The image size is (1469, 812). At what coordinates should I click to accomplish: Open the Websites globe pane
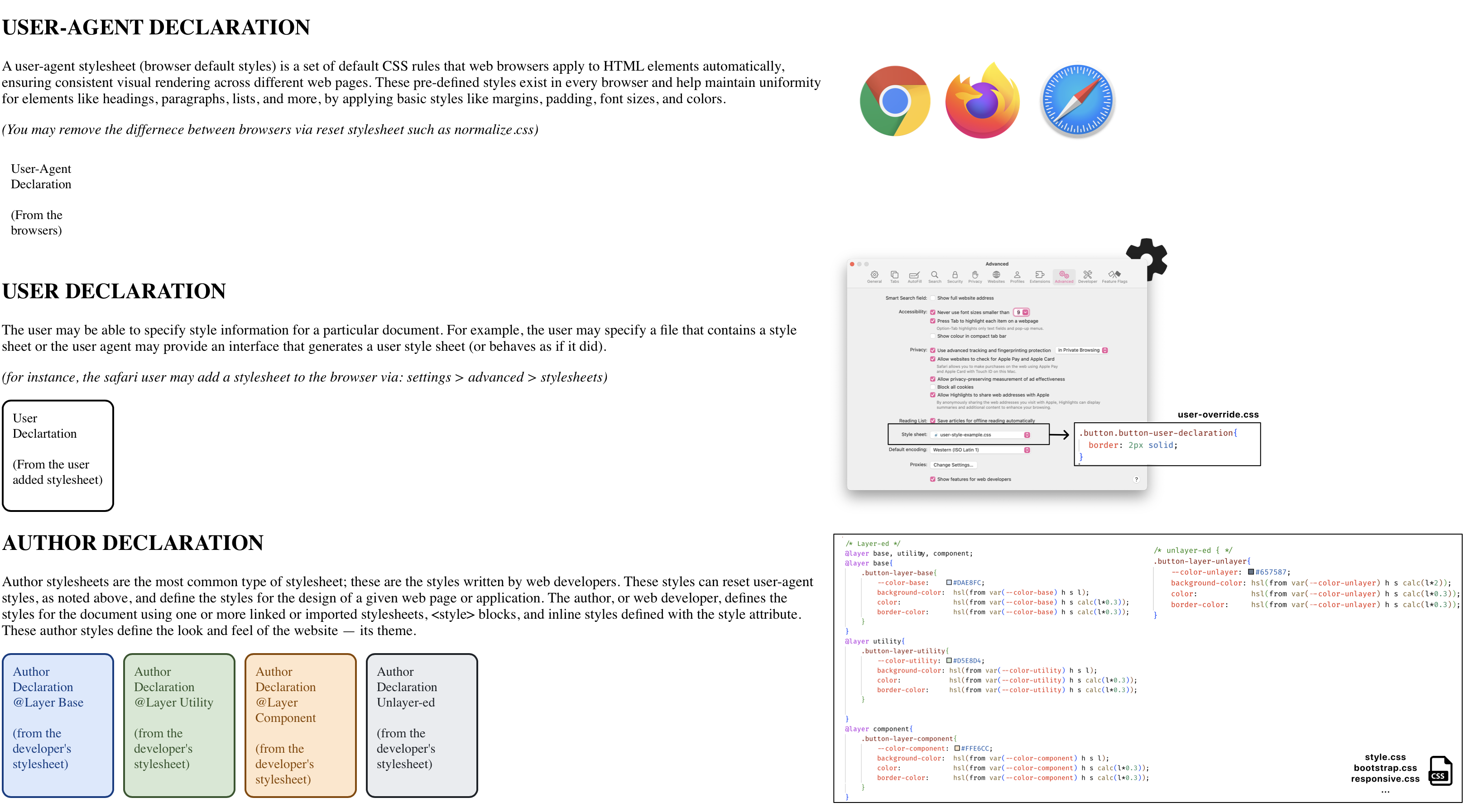point(996,276)
